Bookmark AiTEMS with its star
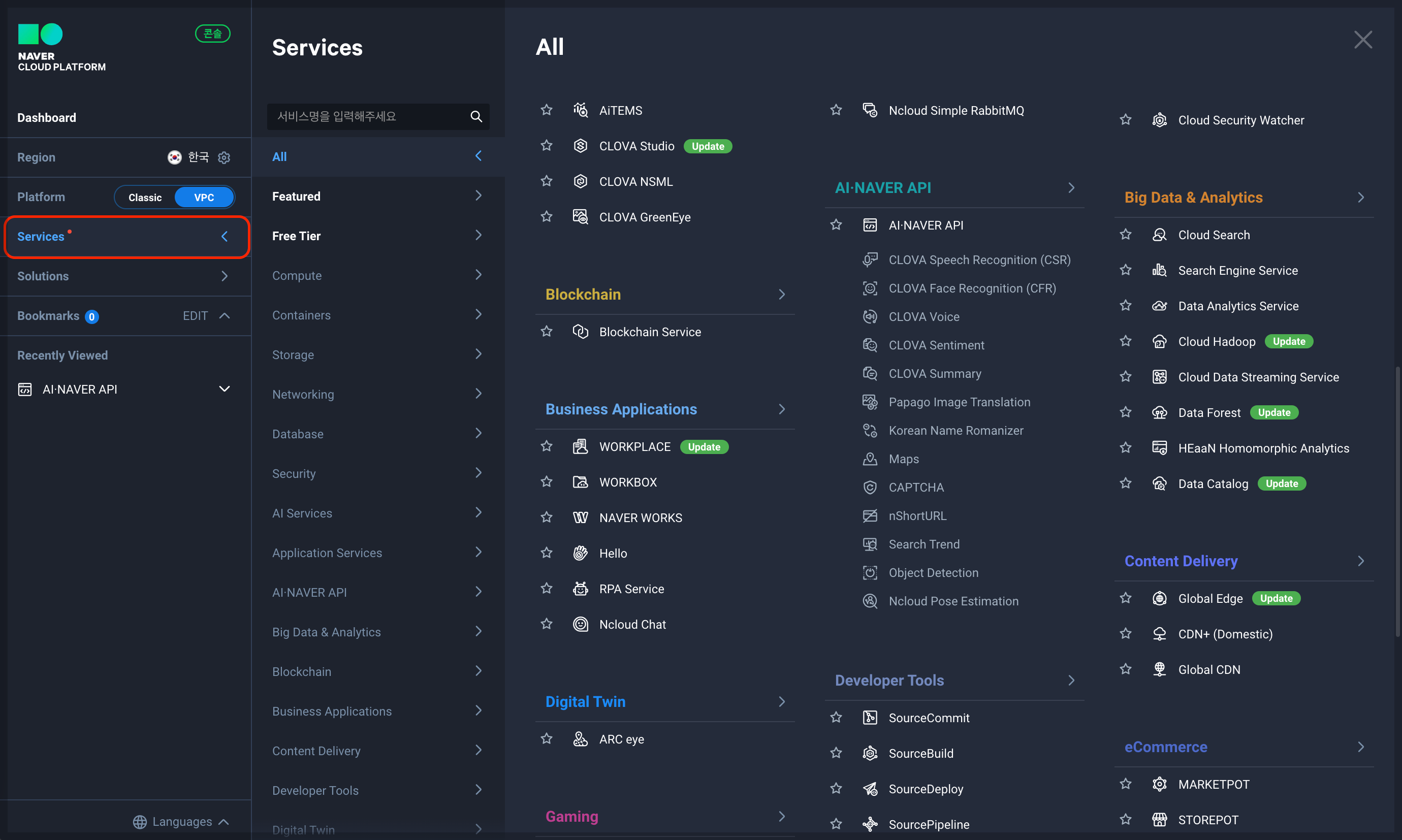The height and width of the screenshot is (840, 1402). click(x=546, y=110)
